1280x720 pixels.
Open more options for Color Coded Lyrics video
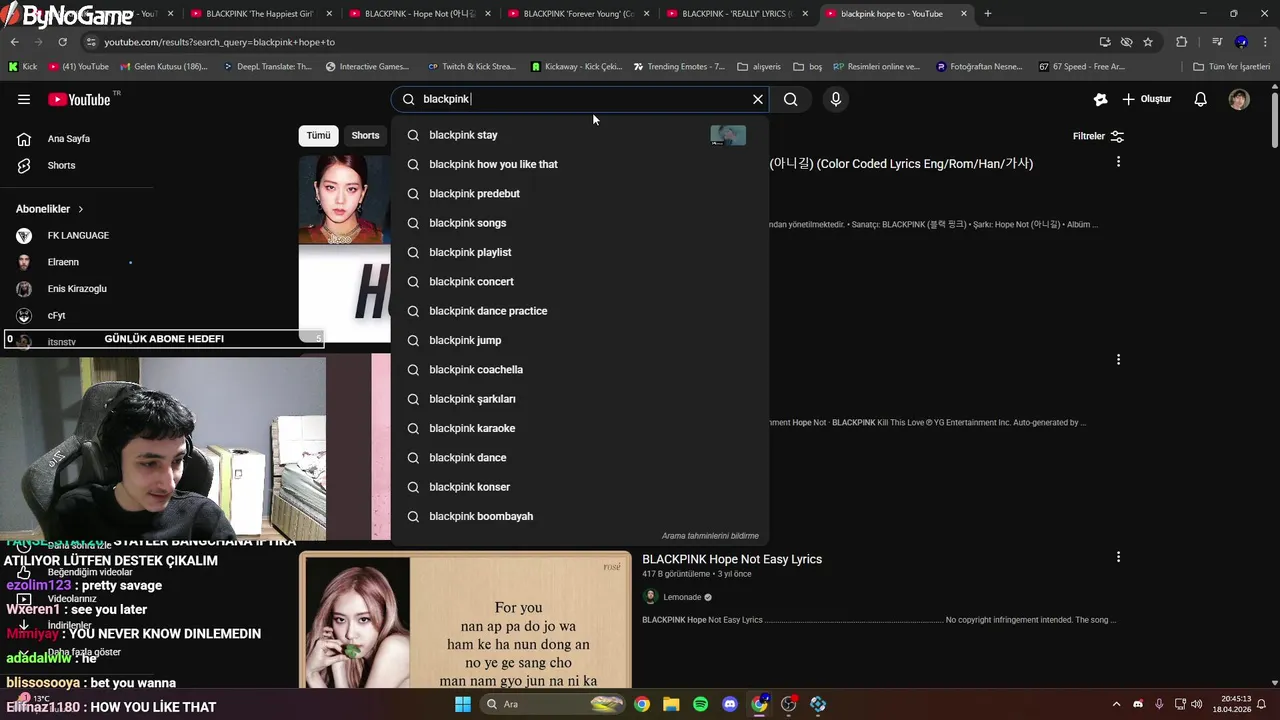pyautogui.click(x=1118, y=161)
